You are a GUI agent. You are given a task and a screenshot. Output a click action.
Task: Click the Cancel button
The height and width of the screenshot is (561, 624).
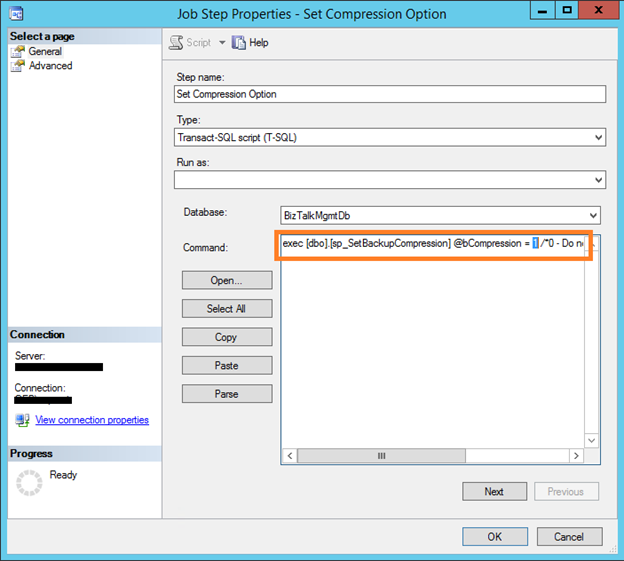point(569,537)
